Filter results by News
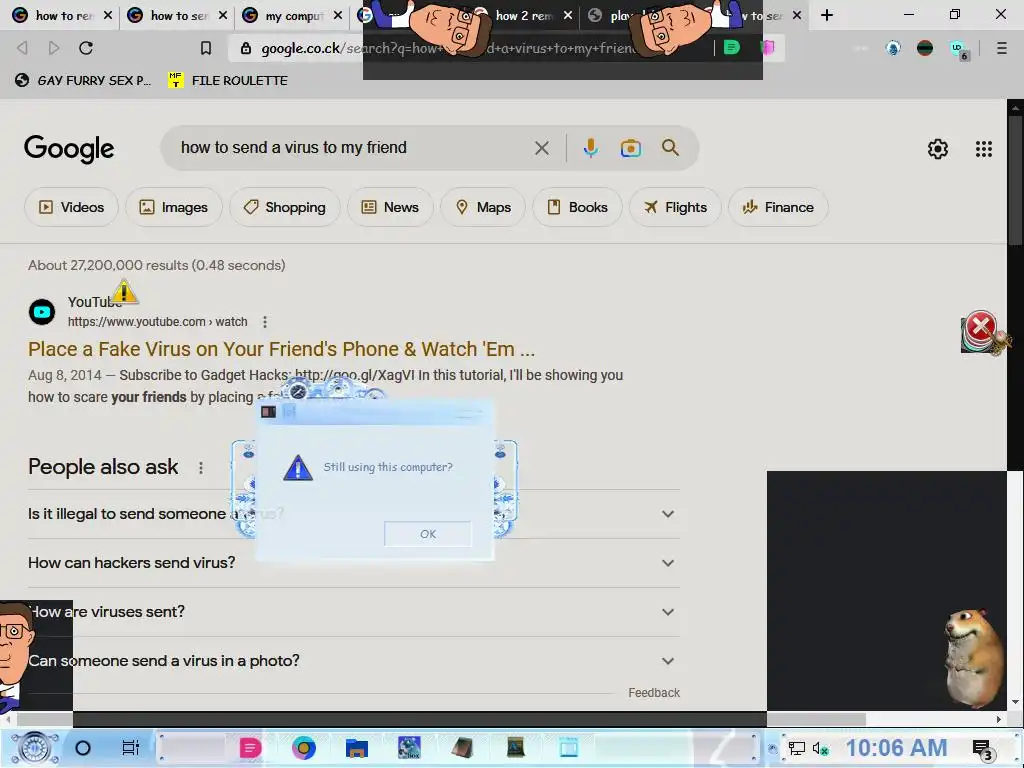The image size is (1024, 768). pyautogui.click(x=390, y=207)
